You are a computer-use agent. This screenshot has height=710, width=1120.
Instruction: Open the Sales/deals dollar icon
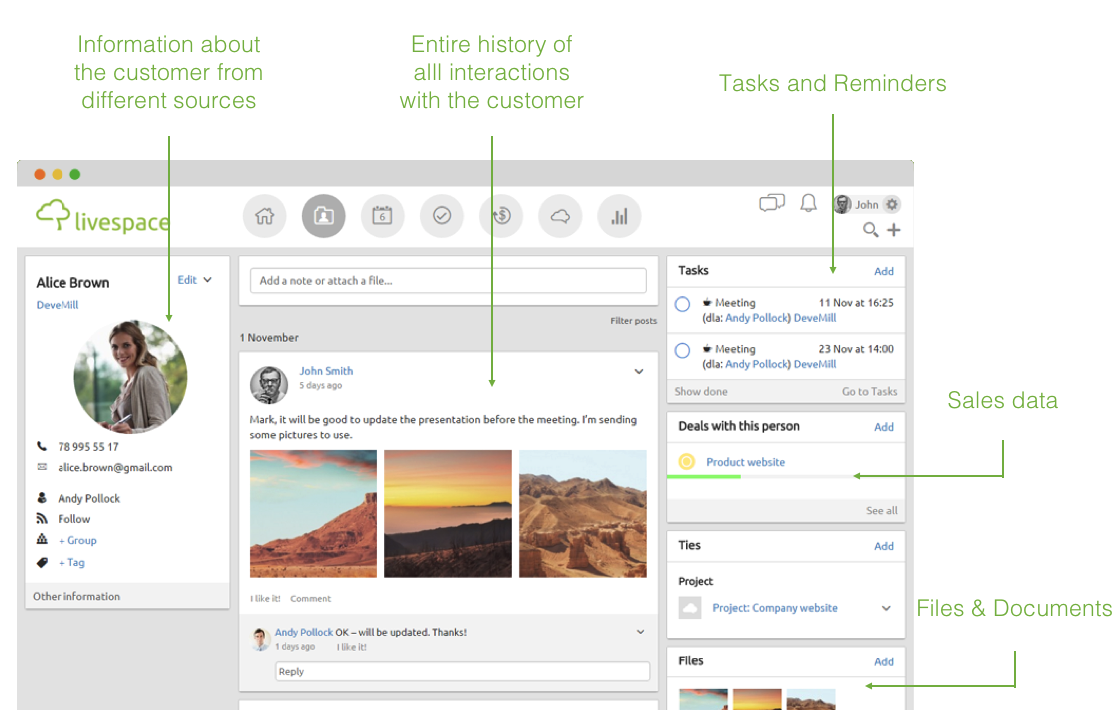(500, 216)
